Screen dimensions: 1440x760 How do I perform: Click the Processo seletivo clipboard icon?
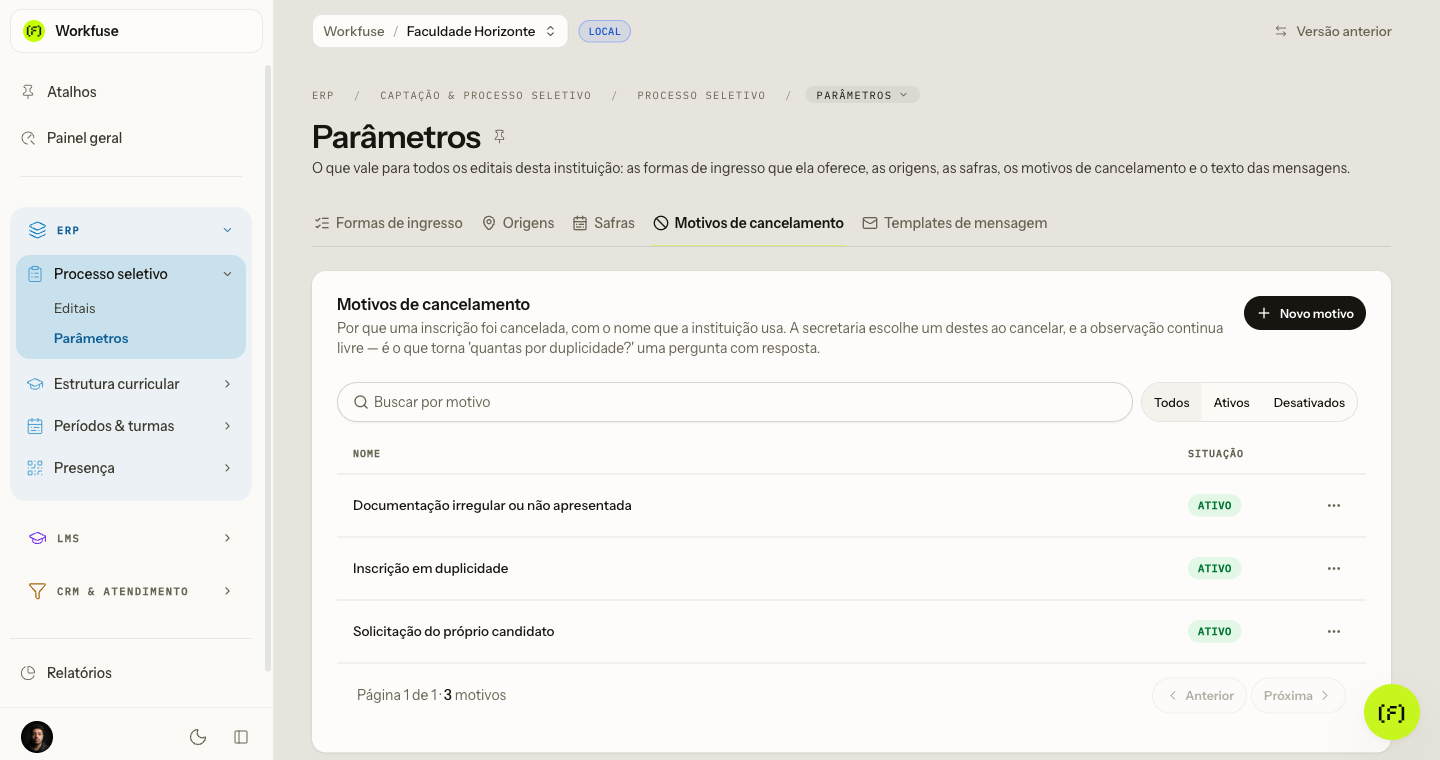click(x=35, y=274)
